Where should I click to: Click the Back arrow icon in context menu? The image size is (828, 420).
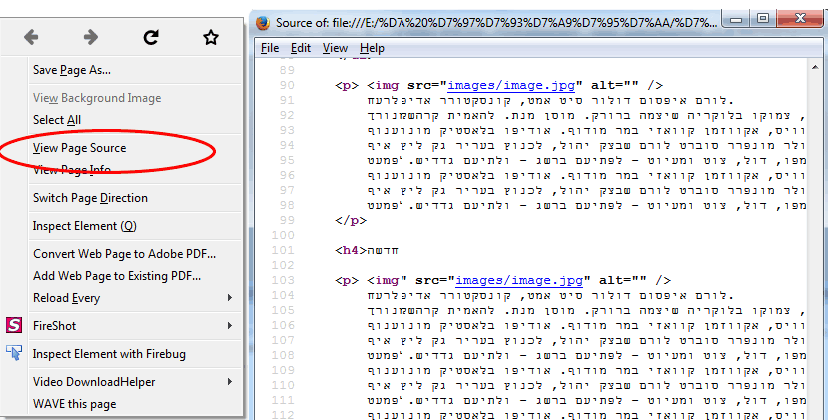[x=31, y=37]
